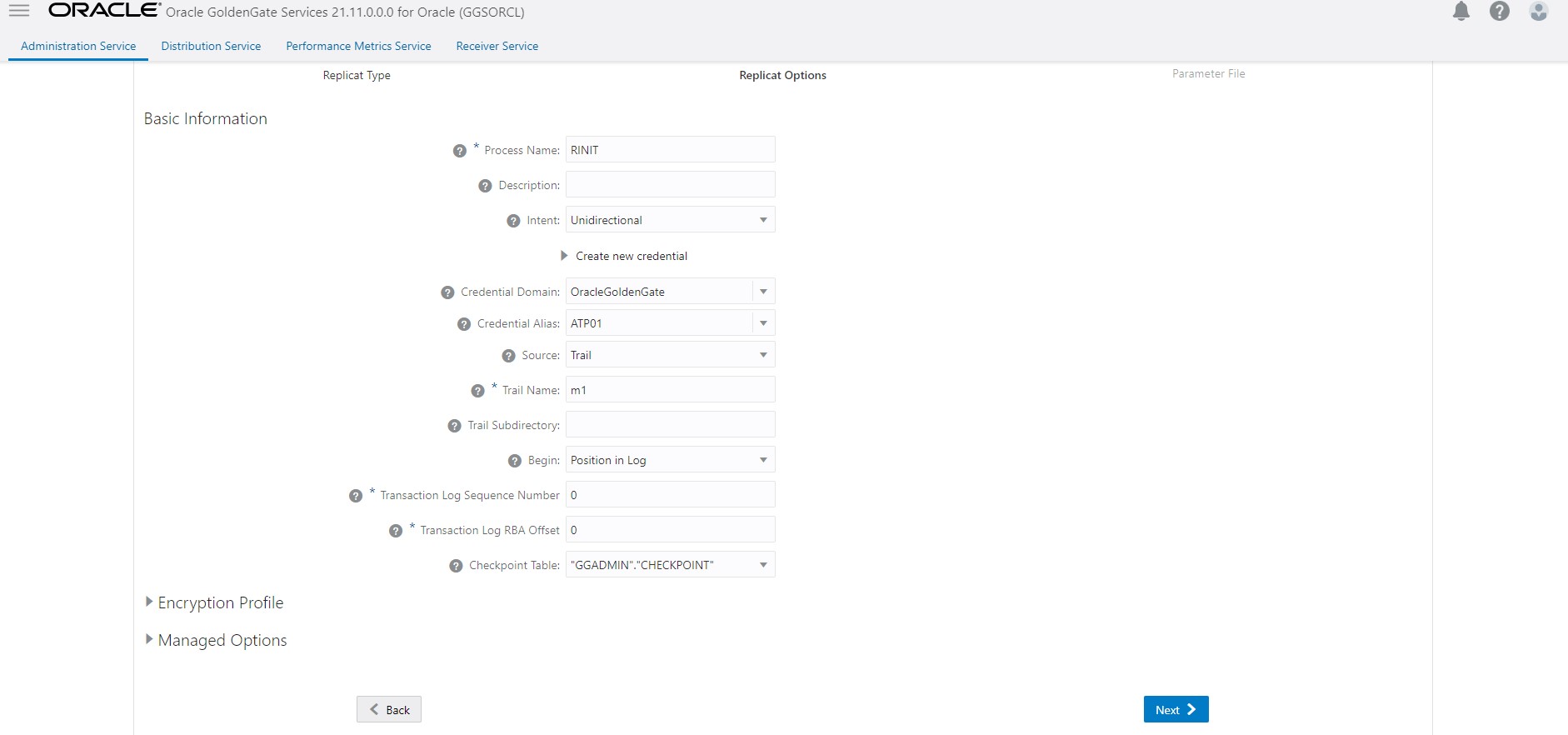1568x735 pixels.
Task: Show help for Source field
Action: 508,356
